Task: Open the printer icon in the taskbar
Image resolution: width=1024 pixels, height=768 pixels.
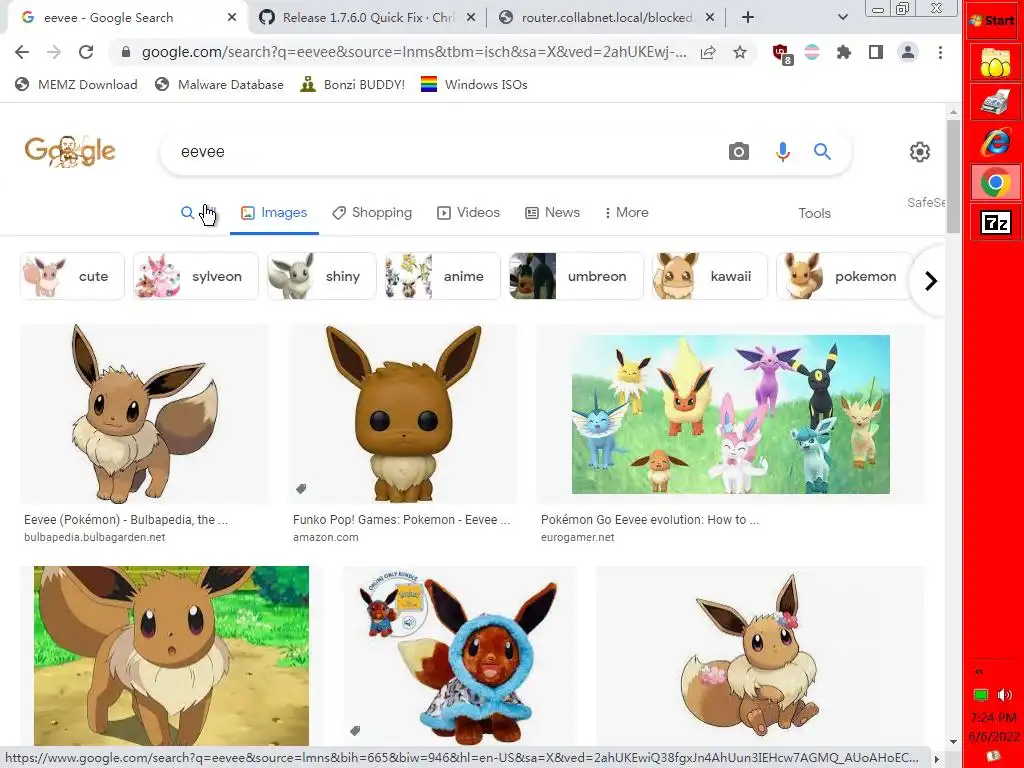Action: [x=995, y=103]
